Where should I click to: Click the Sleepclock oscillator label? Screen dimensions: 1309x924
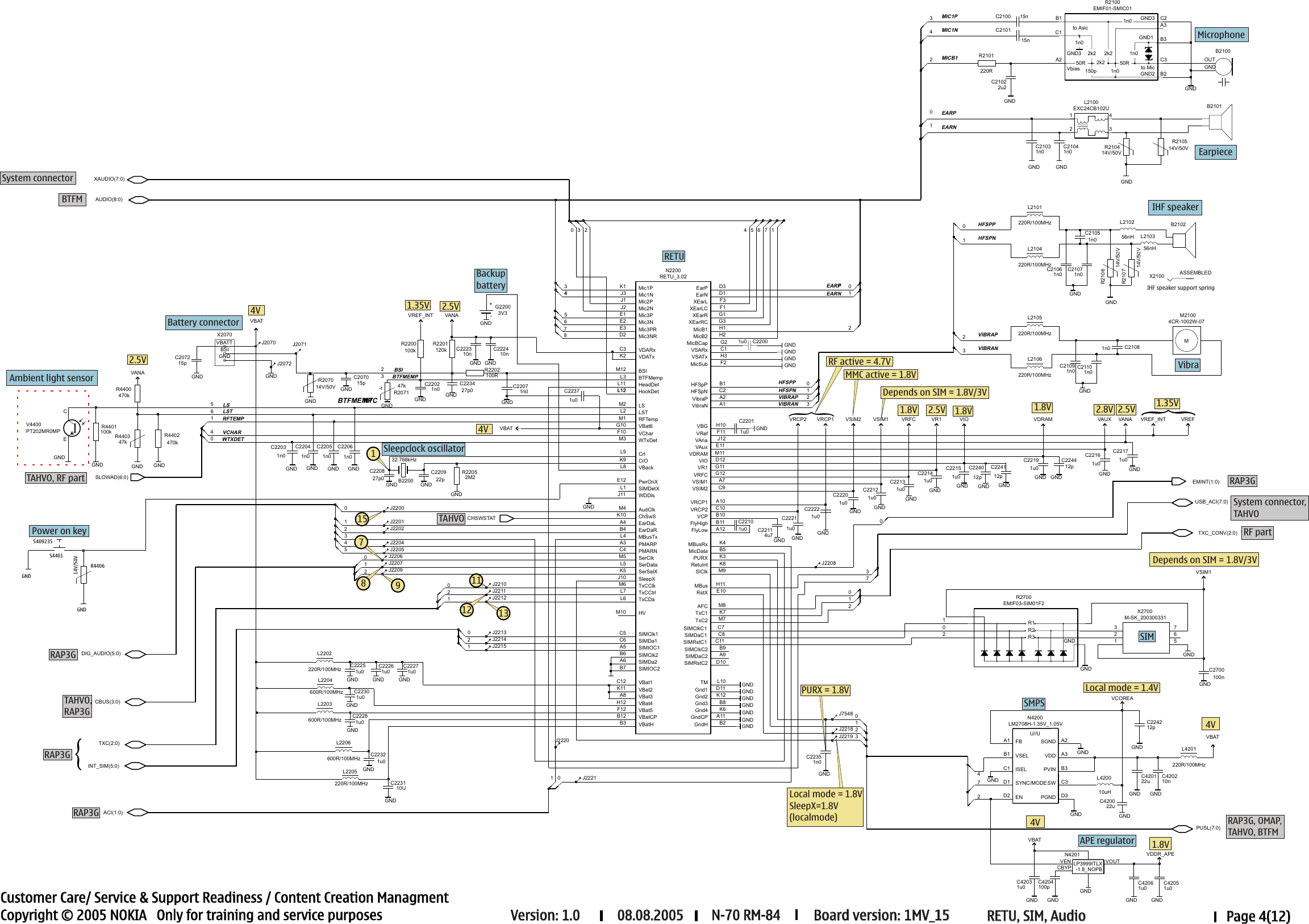click(424, 449)
